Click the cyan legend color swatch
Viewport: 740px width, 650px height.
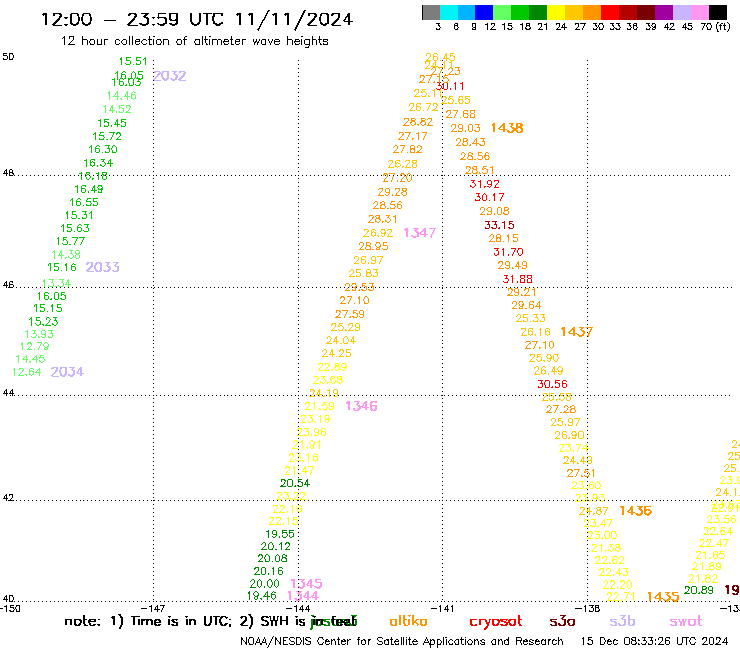coord(449,12)
